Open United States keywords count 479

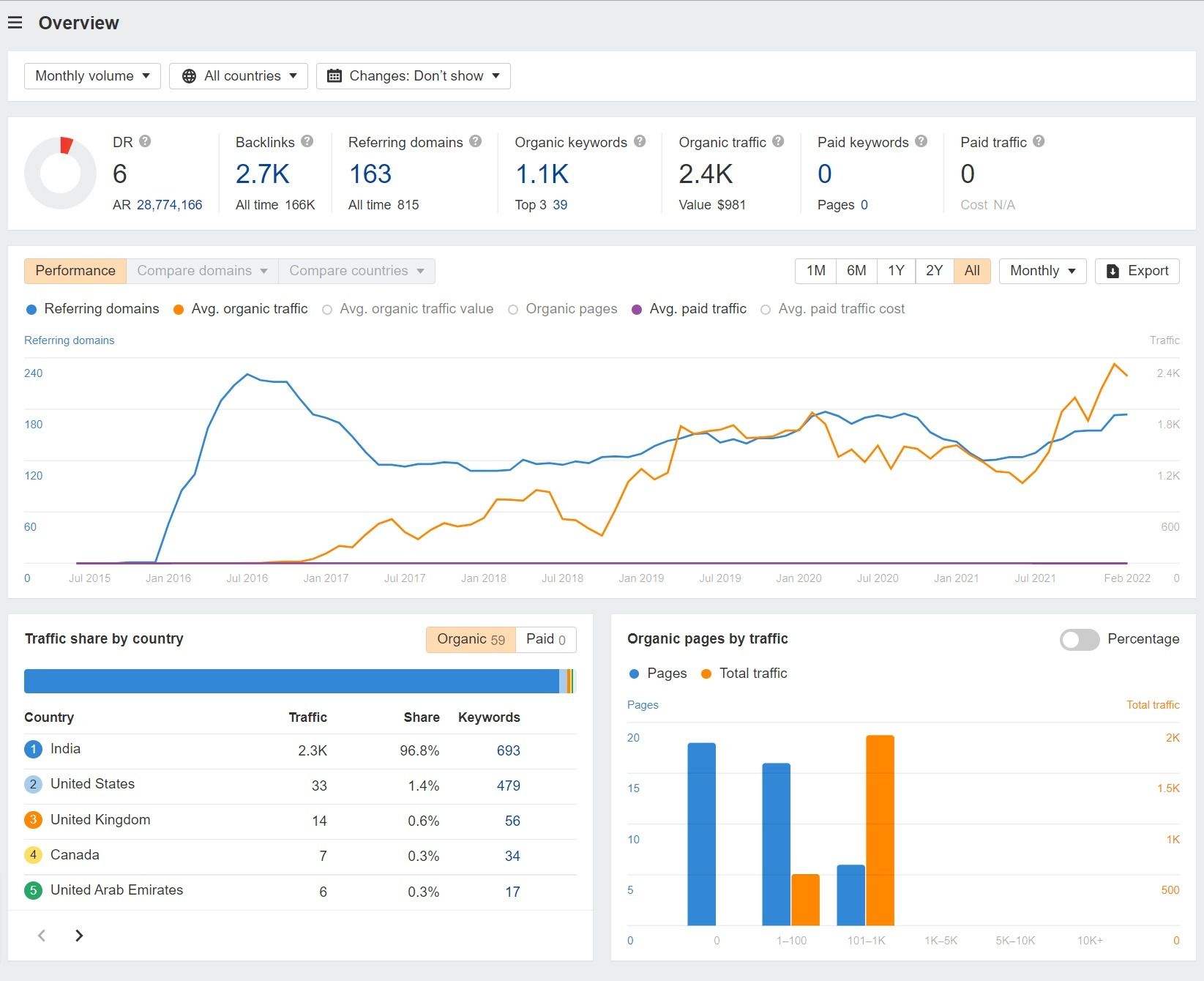coord(509,786)
